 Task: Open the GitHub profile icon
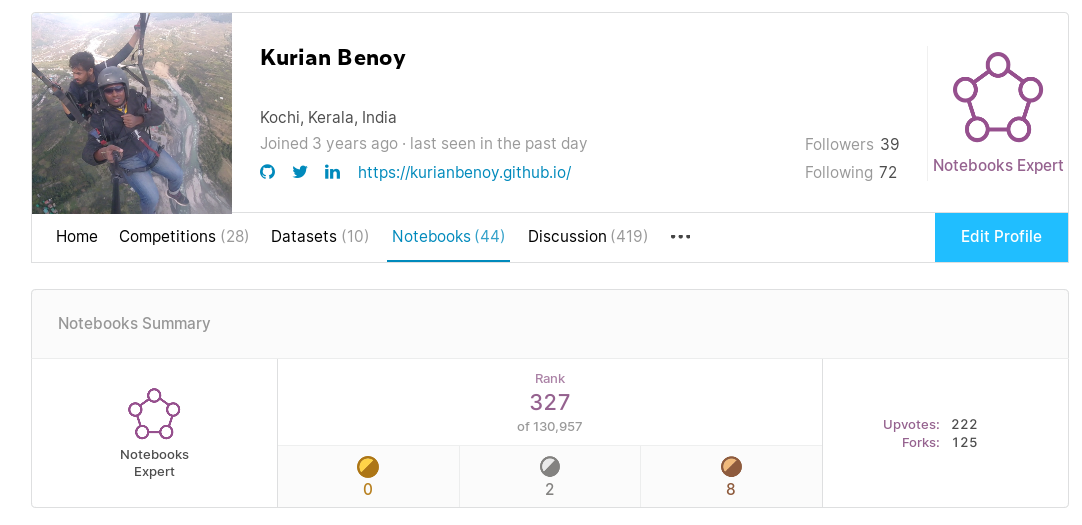[267, 172]
